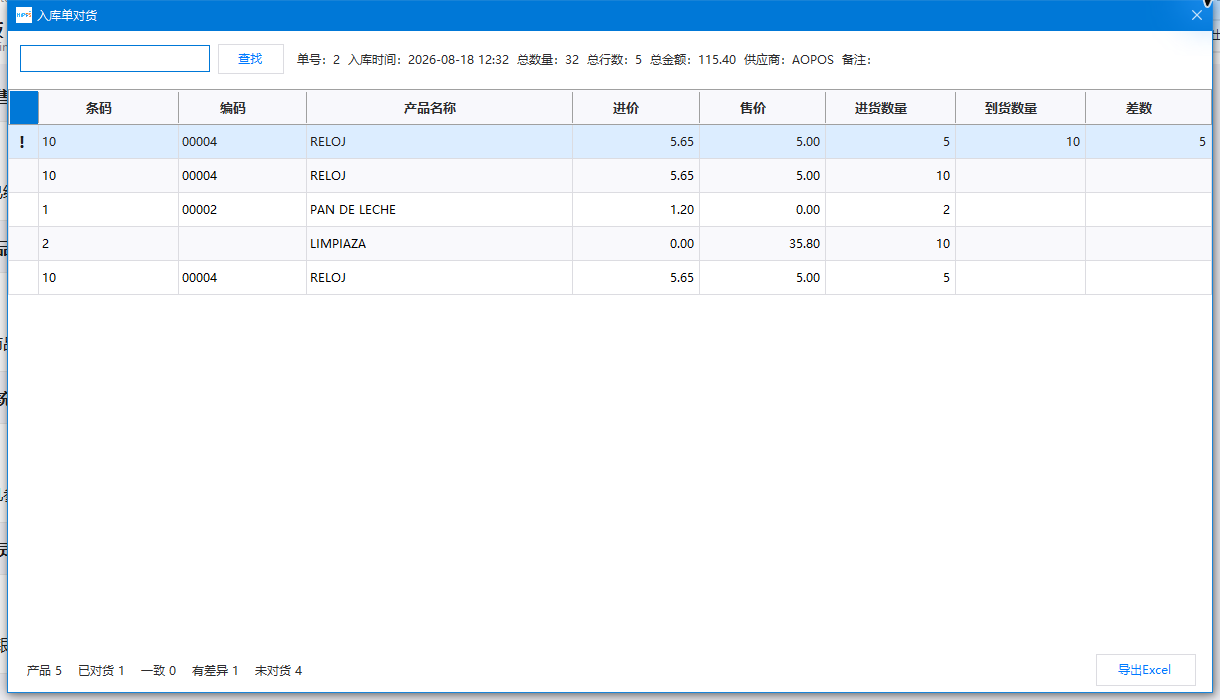Screen dimensions: 1220x700
Task: Click the 有差异 1 status counter
Action: point(215,671)
